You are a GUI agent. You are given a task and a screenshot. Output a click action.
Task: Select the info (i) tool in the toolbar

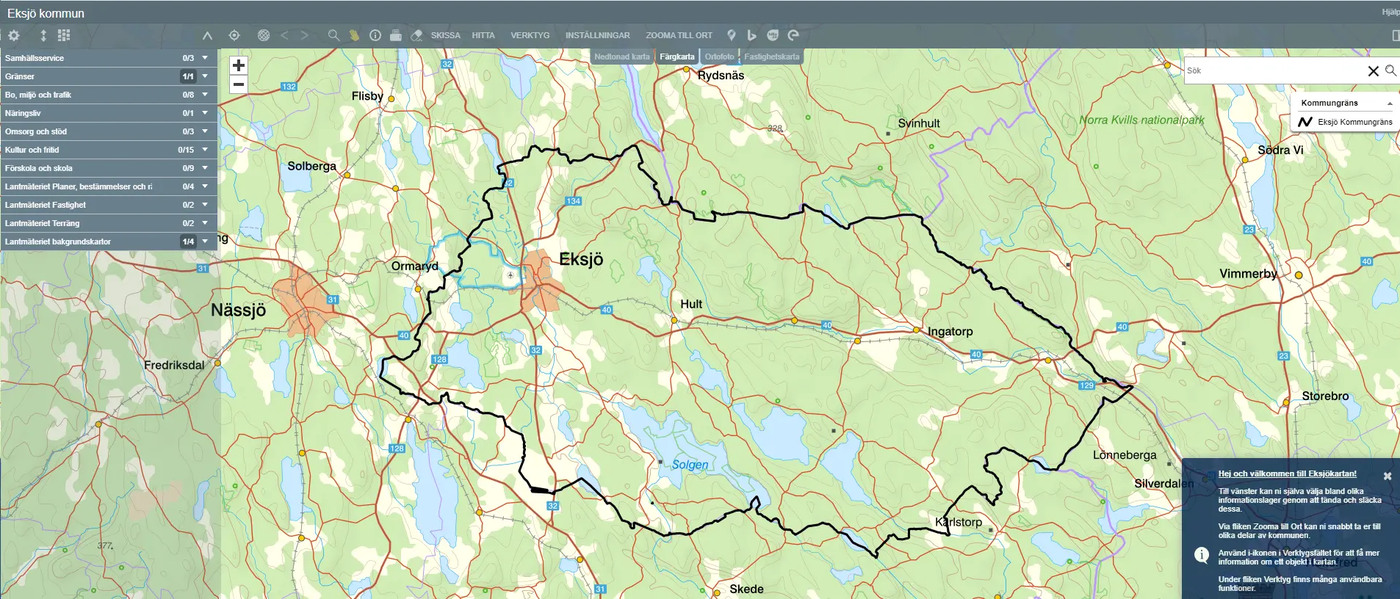click(x=374, y=35)
